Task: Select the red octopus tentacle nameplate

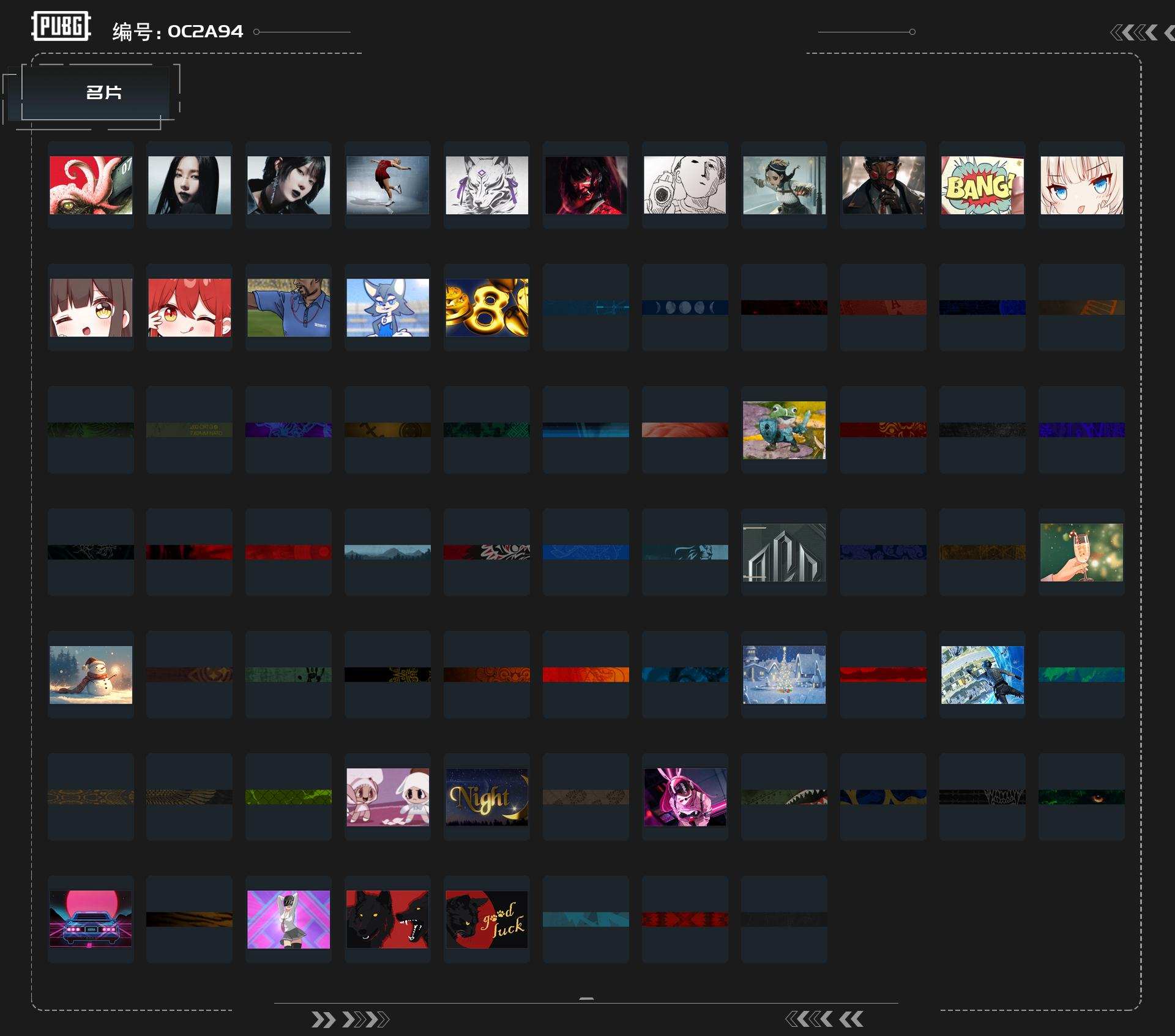Action: coord(91,185)
